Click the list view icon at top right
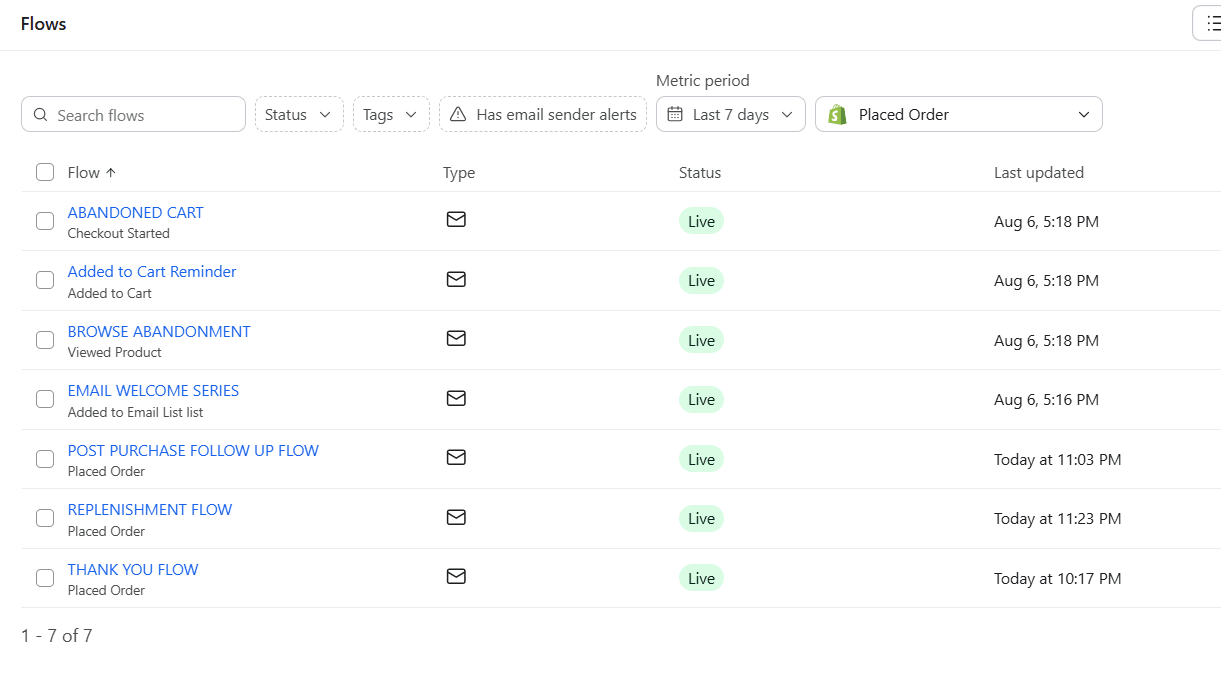The image size is (1221, 682). [x=1213, y=23]
